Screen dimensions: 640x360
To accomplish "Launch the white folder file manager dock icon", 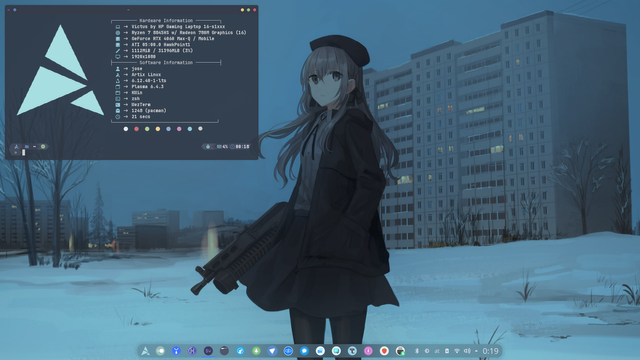I will coord(320,351).
